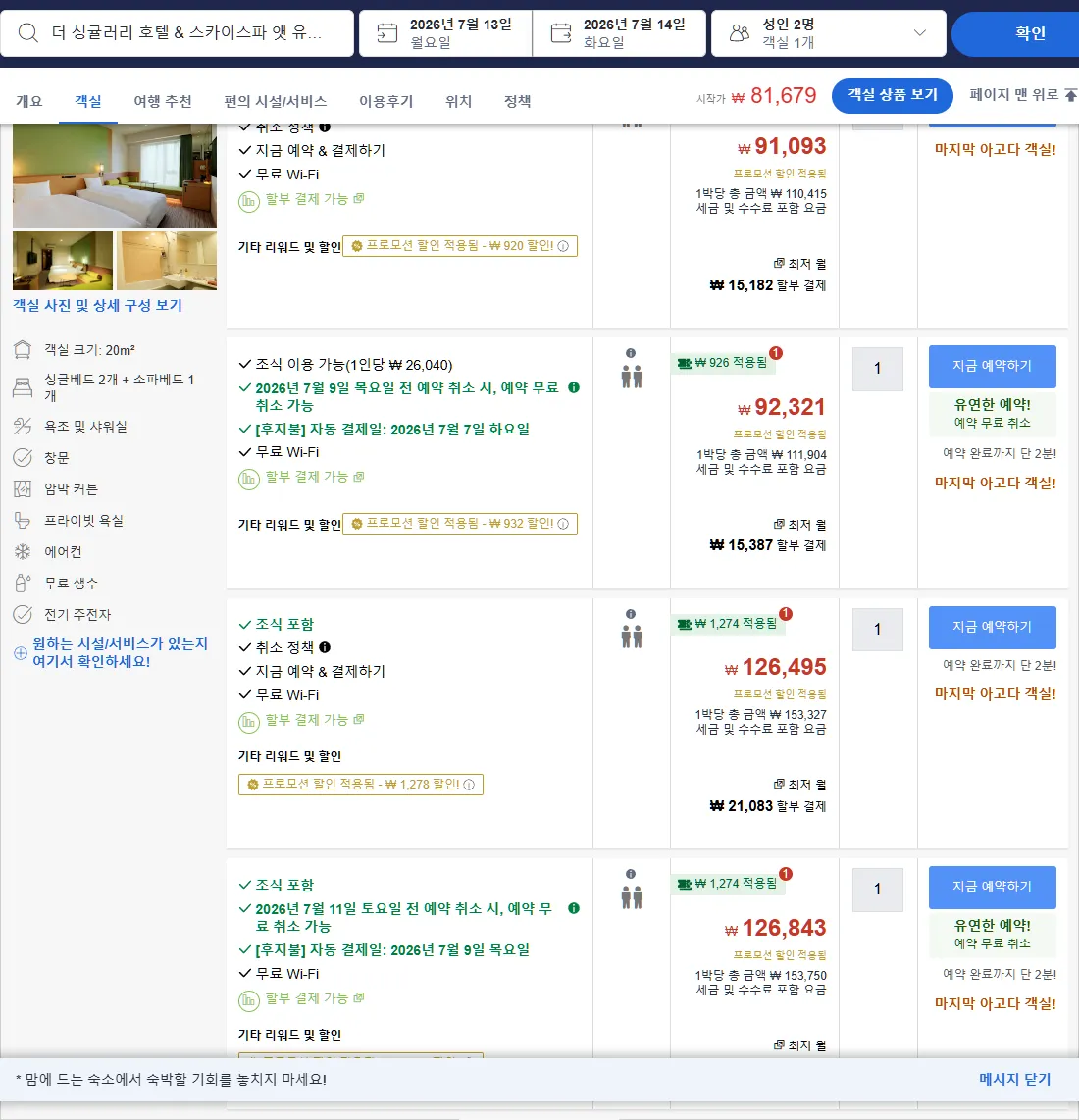
Task: Click info icon next to 2026년 7월 9일 cancellation
Action: (574, 387)
